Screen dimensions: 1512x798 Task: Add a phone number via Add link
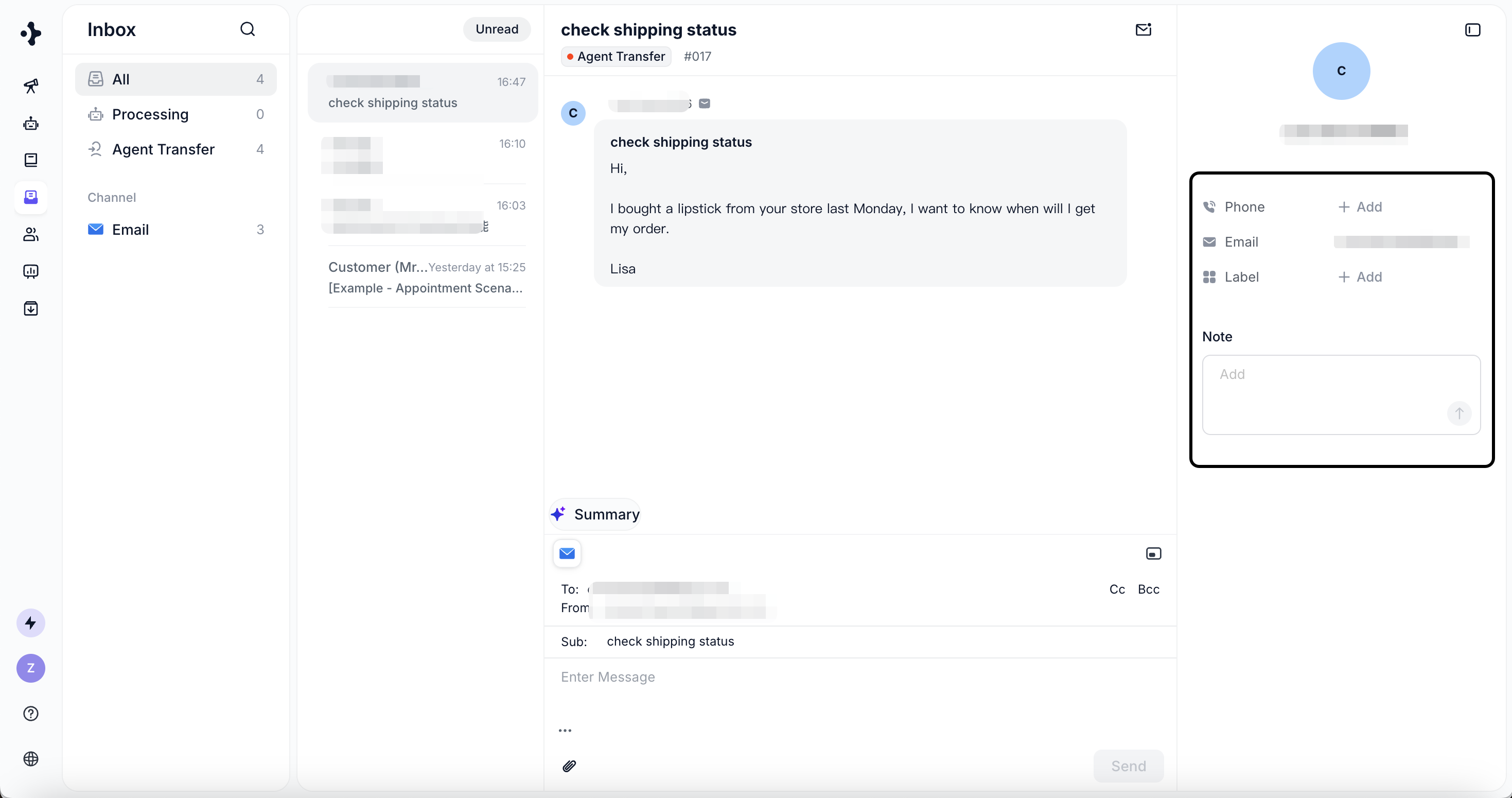(x=1359, y=206)
